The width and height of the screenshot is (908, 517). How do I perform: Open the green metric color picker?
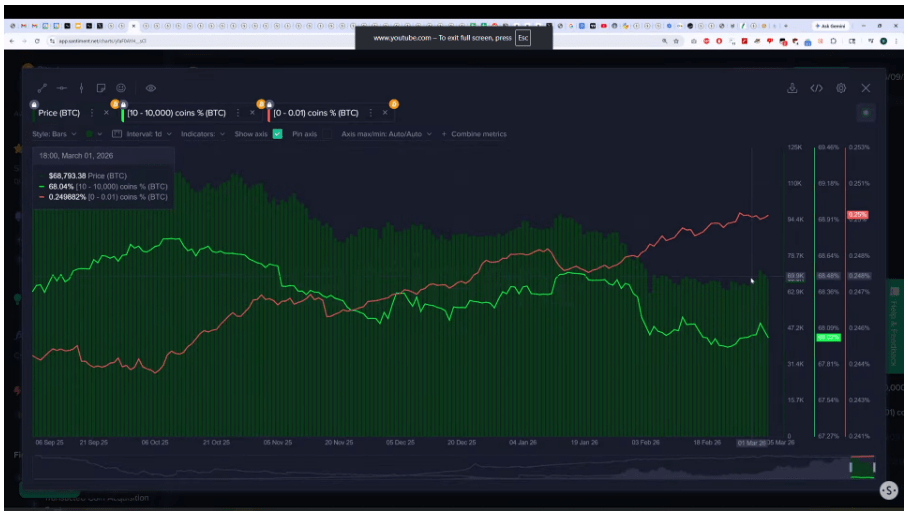tap(91, 134)
